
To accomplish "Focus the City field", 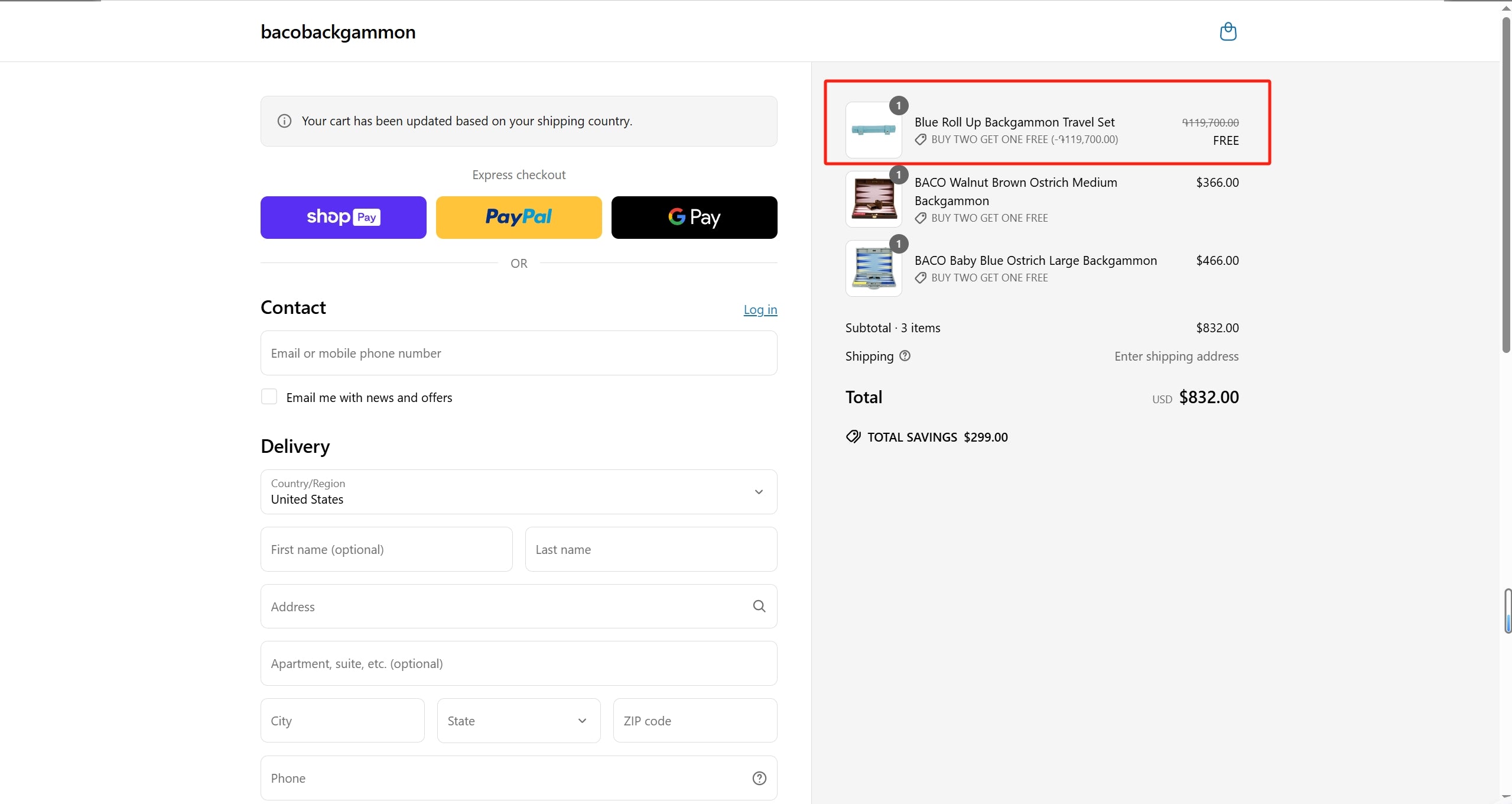I will click(343, 721).
